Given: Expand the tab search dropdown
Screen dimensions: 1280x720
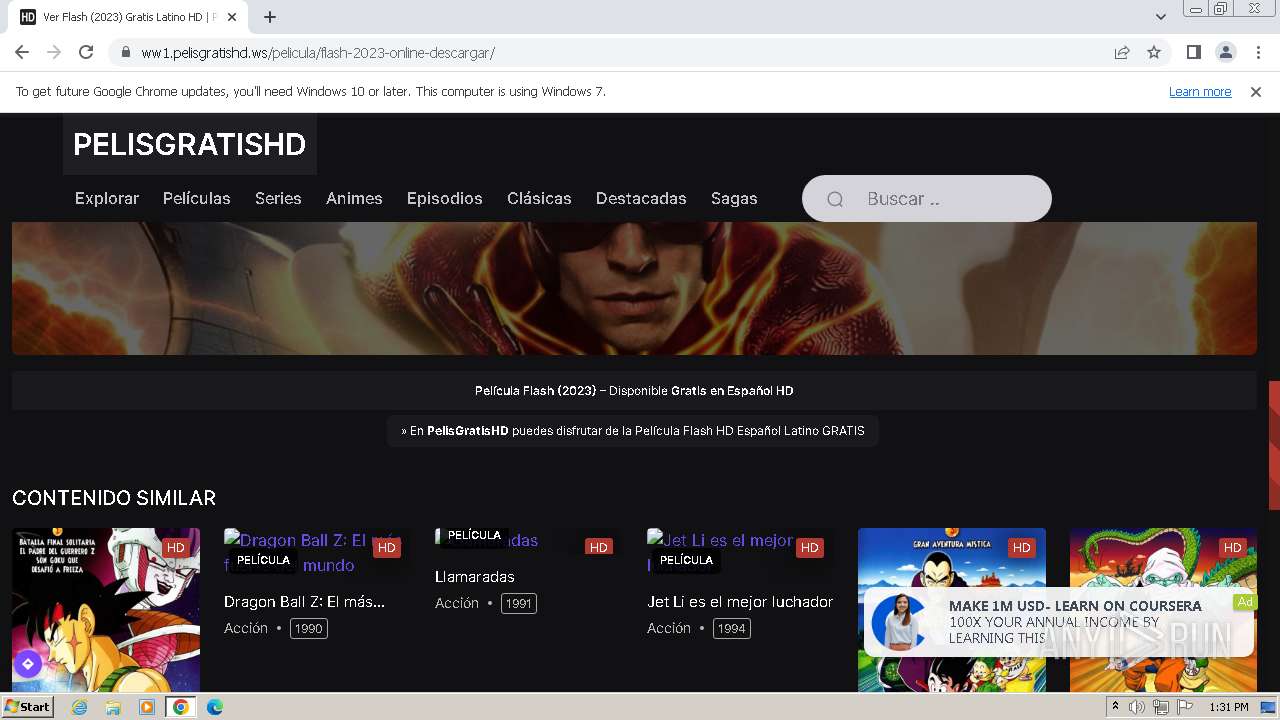Looking at the screenshot, I should point(1160,17).
